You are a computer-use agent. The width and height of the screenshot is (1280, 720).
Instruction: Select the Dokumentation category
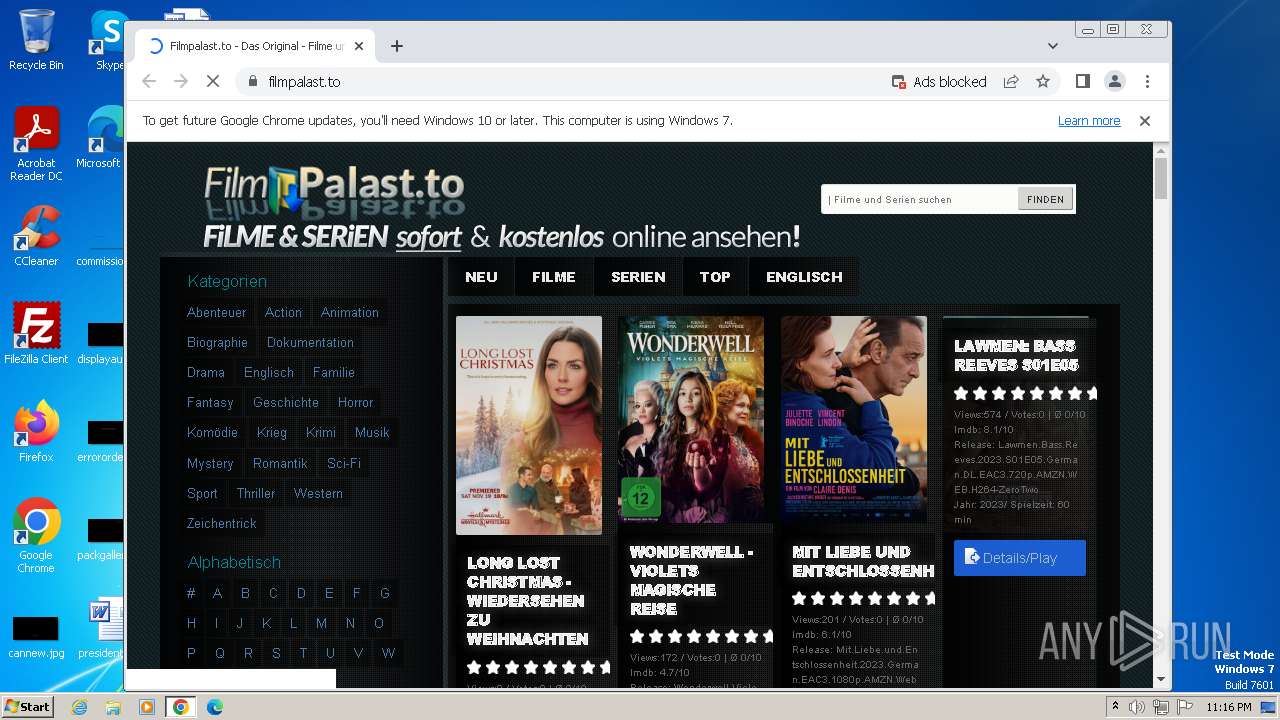click(310, 343)
